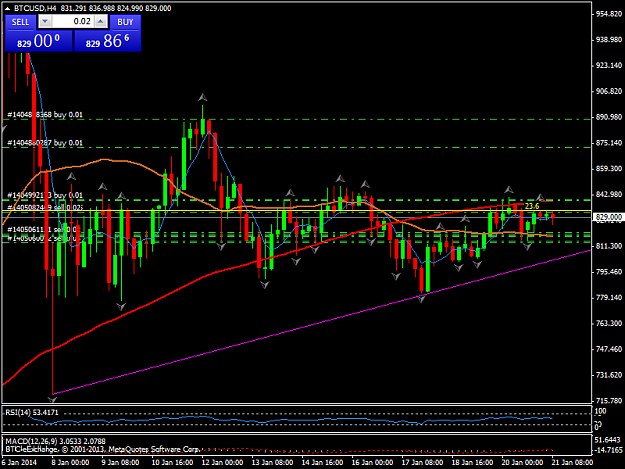The width and height of the screenshot is (625, 469).
Task: Decrease lot volume with the down arrow
Action: coord(45,22)
